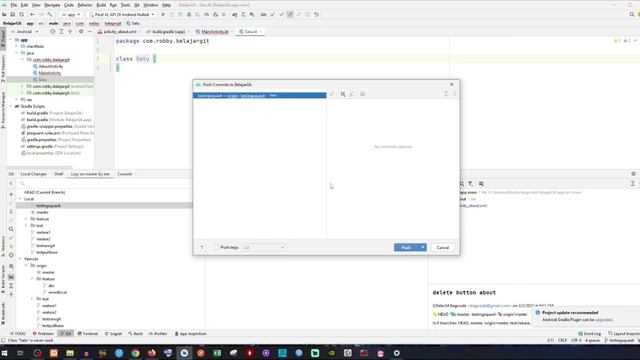Screen dimensions: 640x360
Task: Open the Build menu
Action: [x=101, y=5]
